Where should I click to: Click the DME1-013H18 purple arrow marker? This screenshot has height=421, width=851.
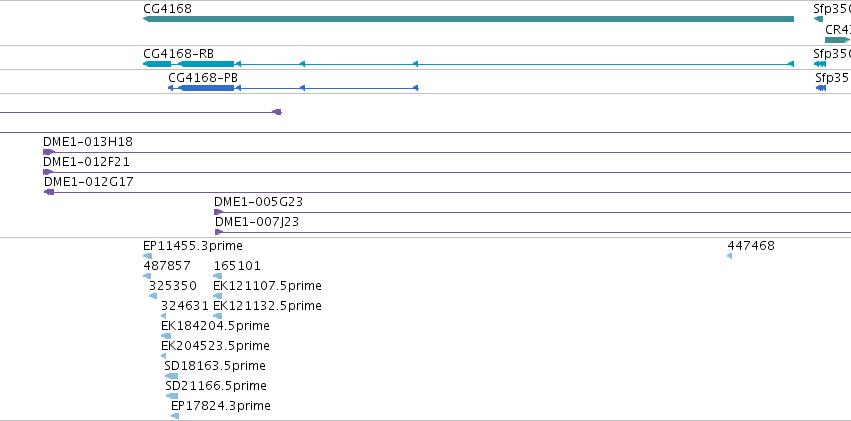coord(48,152)
